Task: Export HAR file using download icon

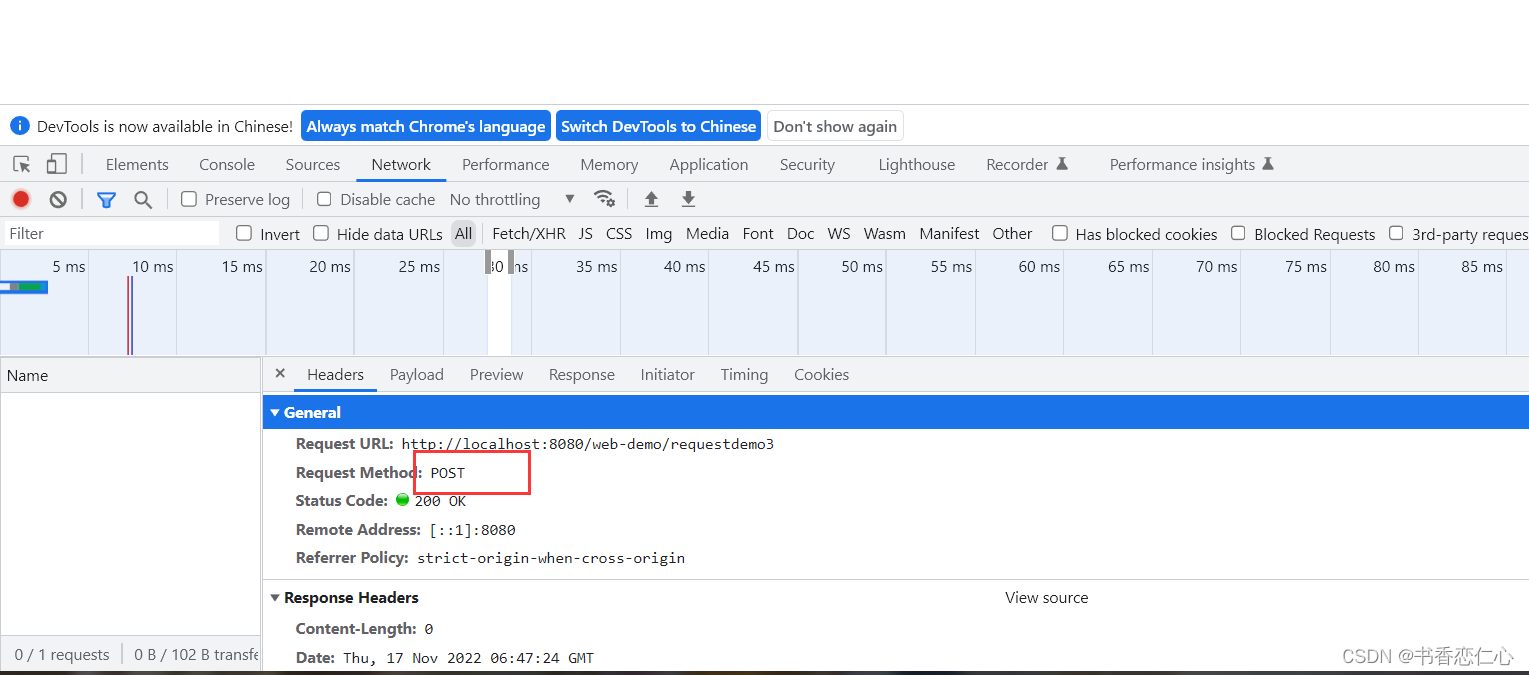Action: pos(688,198)
